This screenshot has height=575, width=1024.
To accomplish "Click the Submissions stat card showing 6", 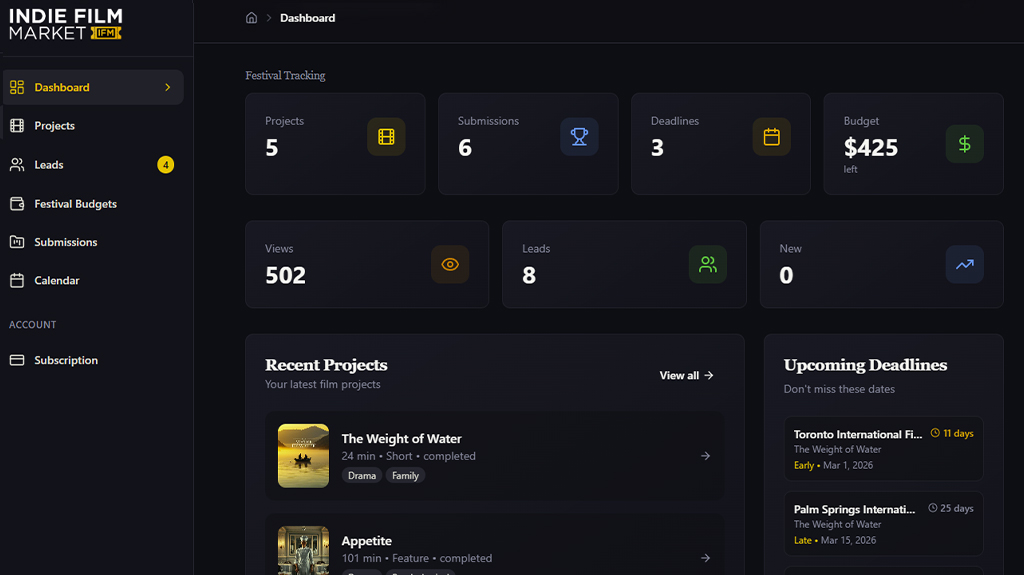I will tap(528, 144).
